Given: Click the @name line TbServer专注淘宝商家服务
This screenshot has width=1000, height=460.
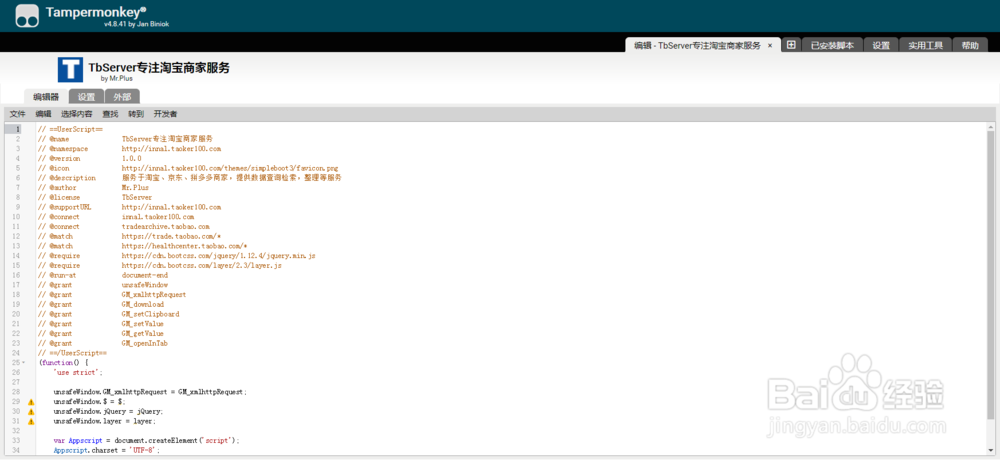Looking at the screenshot, I should click(x=126, y=138).
